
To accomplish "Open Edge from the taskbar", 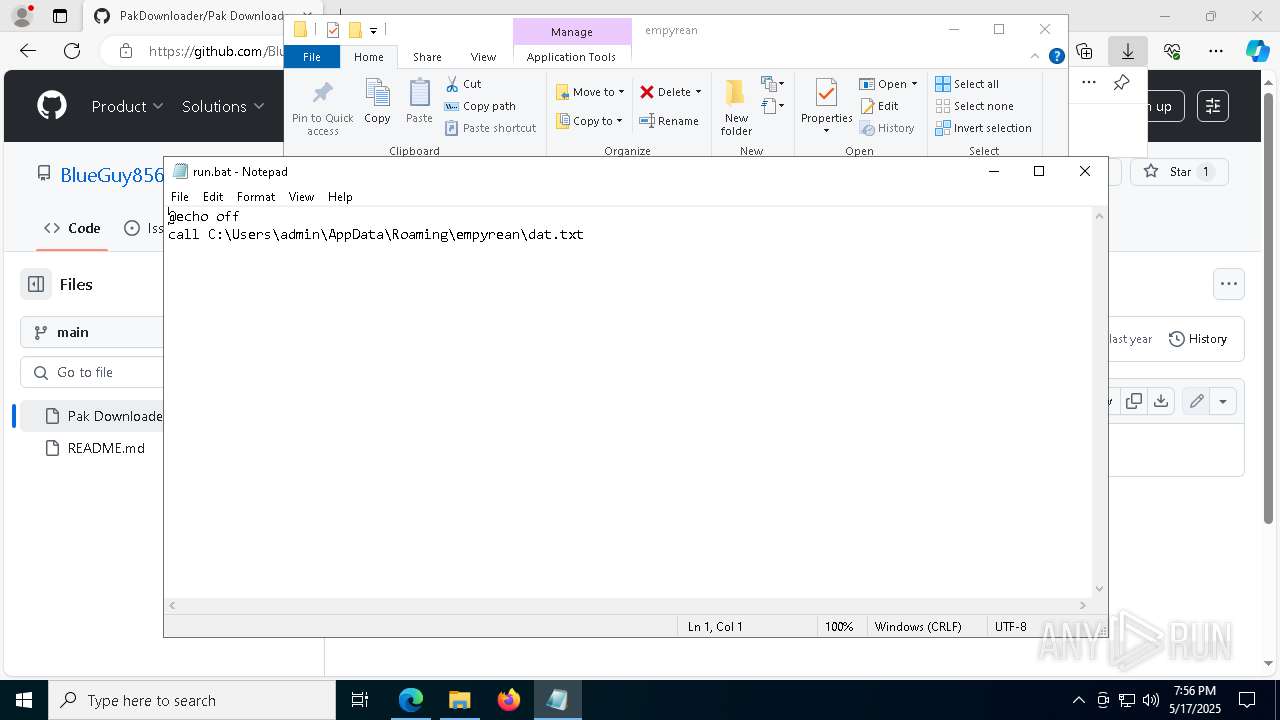I will click(411, 700).
